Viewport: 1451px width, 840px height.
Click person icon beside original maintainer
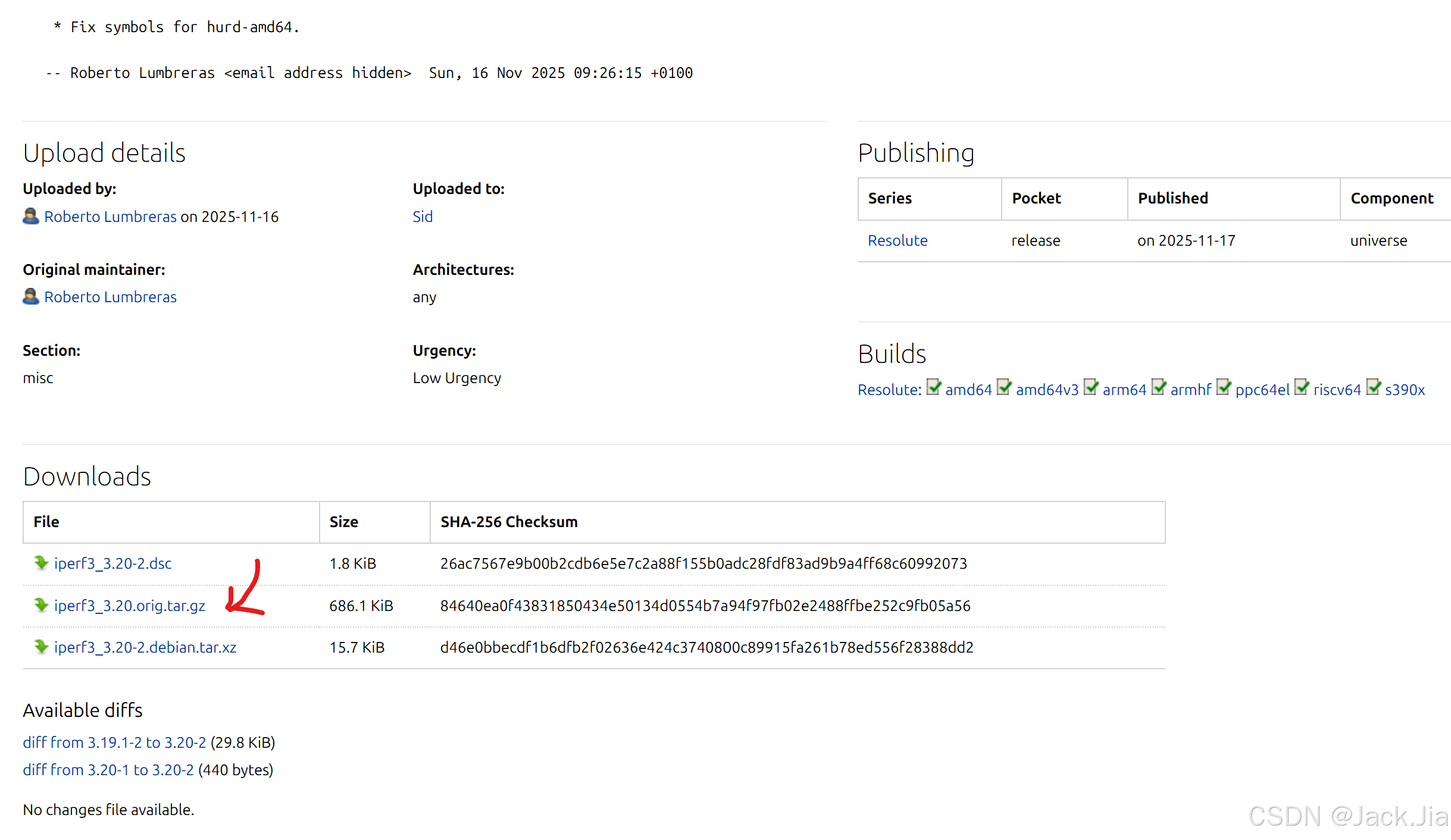pos(31,296)
